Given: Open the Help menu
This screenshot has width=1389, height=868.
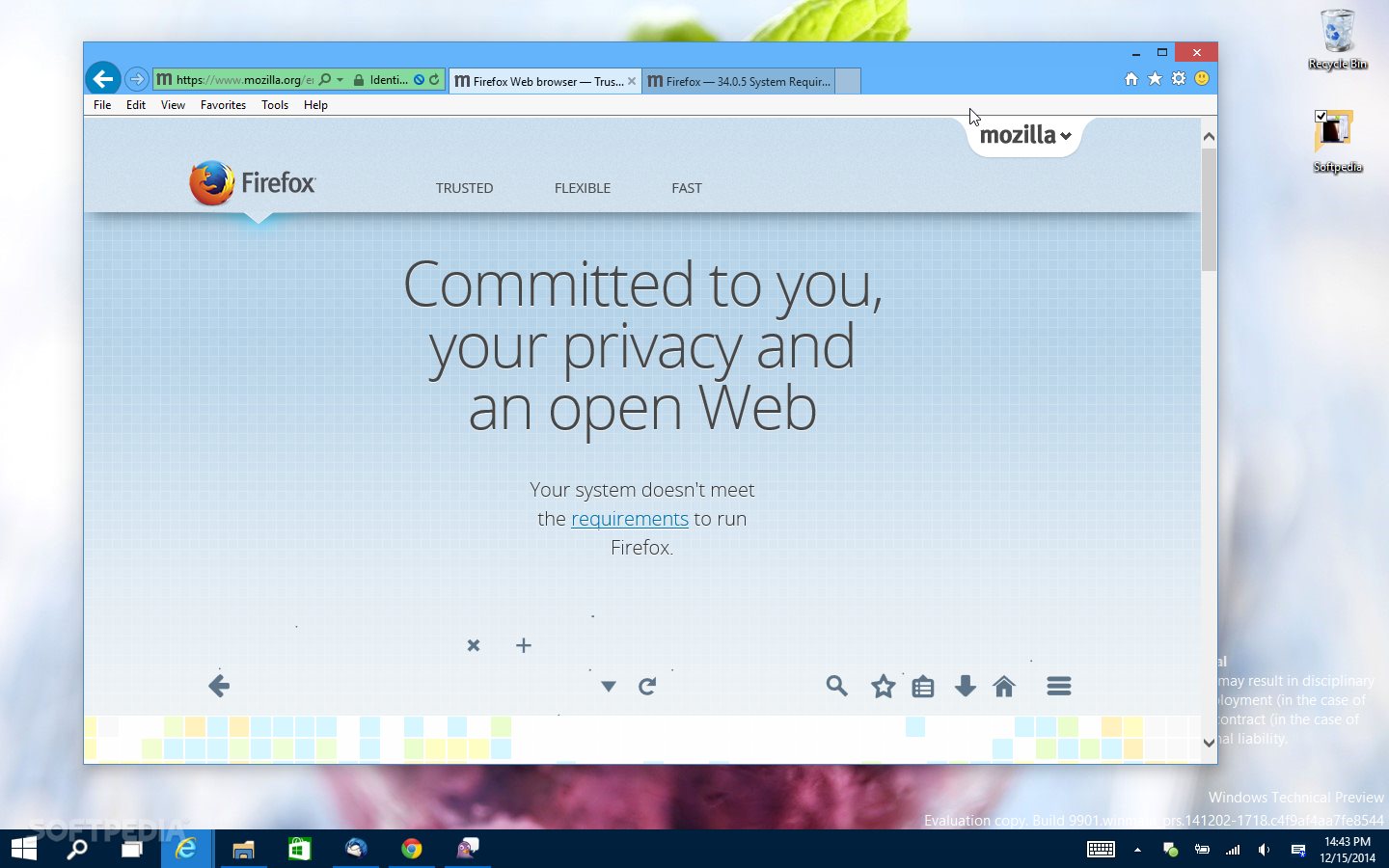Looking at the screenshot, I should 315,105.
